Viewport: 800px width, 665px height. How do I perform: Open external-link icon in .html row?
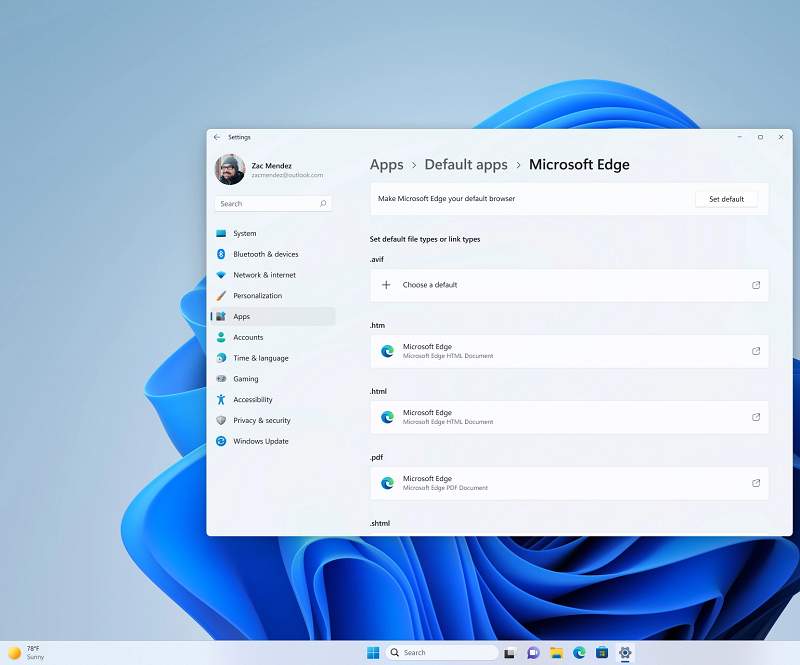point(756,417)
